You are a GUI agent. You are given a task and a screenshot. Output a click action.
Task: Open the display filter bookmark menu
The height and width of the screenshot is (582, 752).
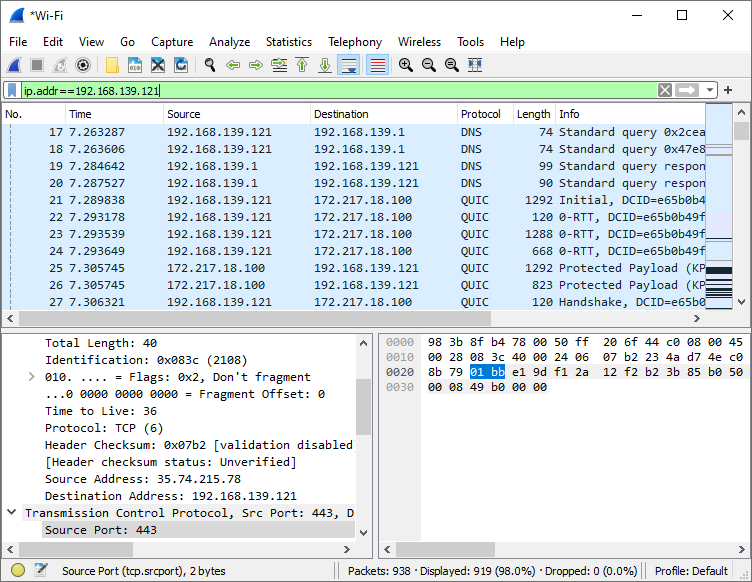(11, 90)
